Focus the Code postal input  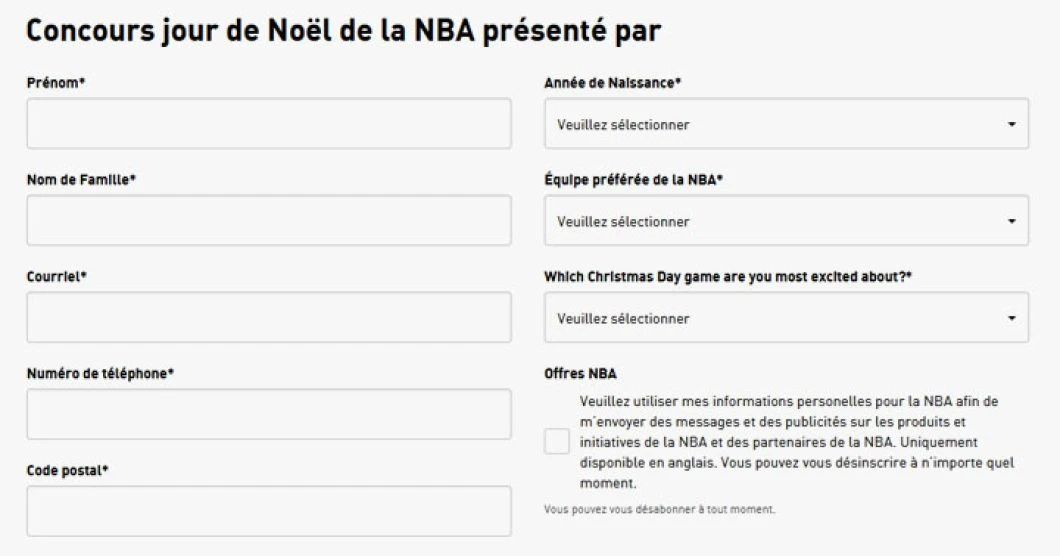(269, 511)
